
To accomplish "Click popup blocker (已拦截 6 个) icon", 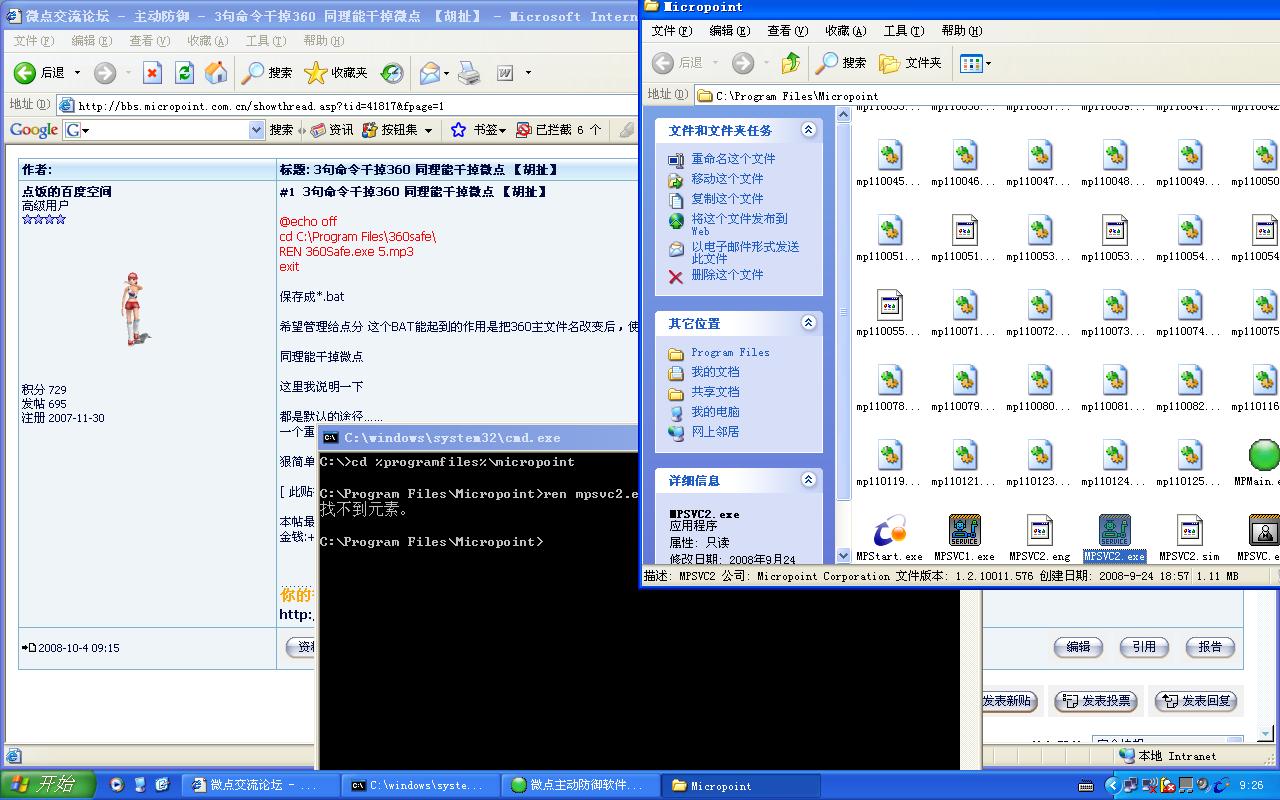I will (x=558, y=130).
